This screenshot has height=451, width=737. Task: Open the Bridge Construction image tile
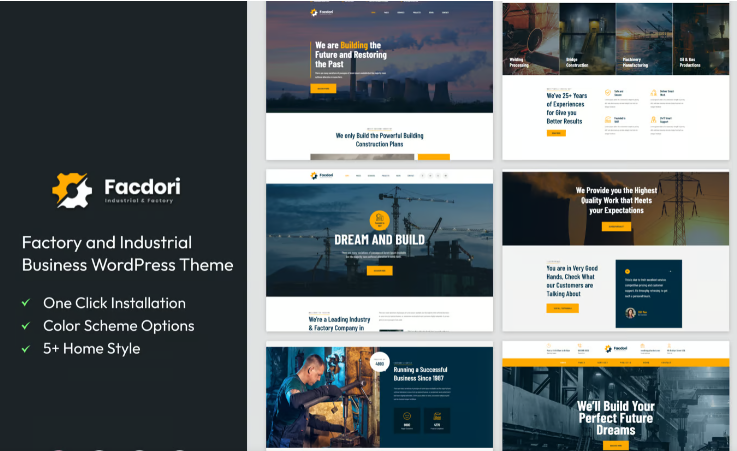[x=588, y=39]
